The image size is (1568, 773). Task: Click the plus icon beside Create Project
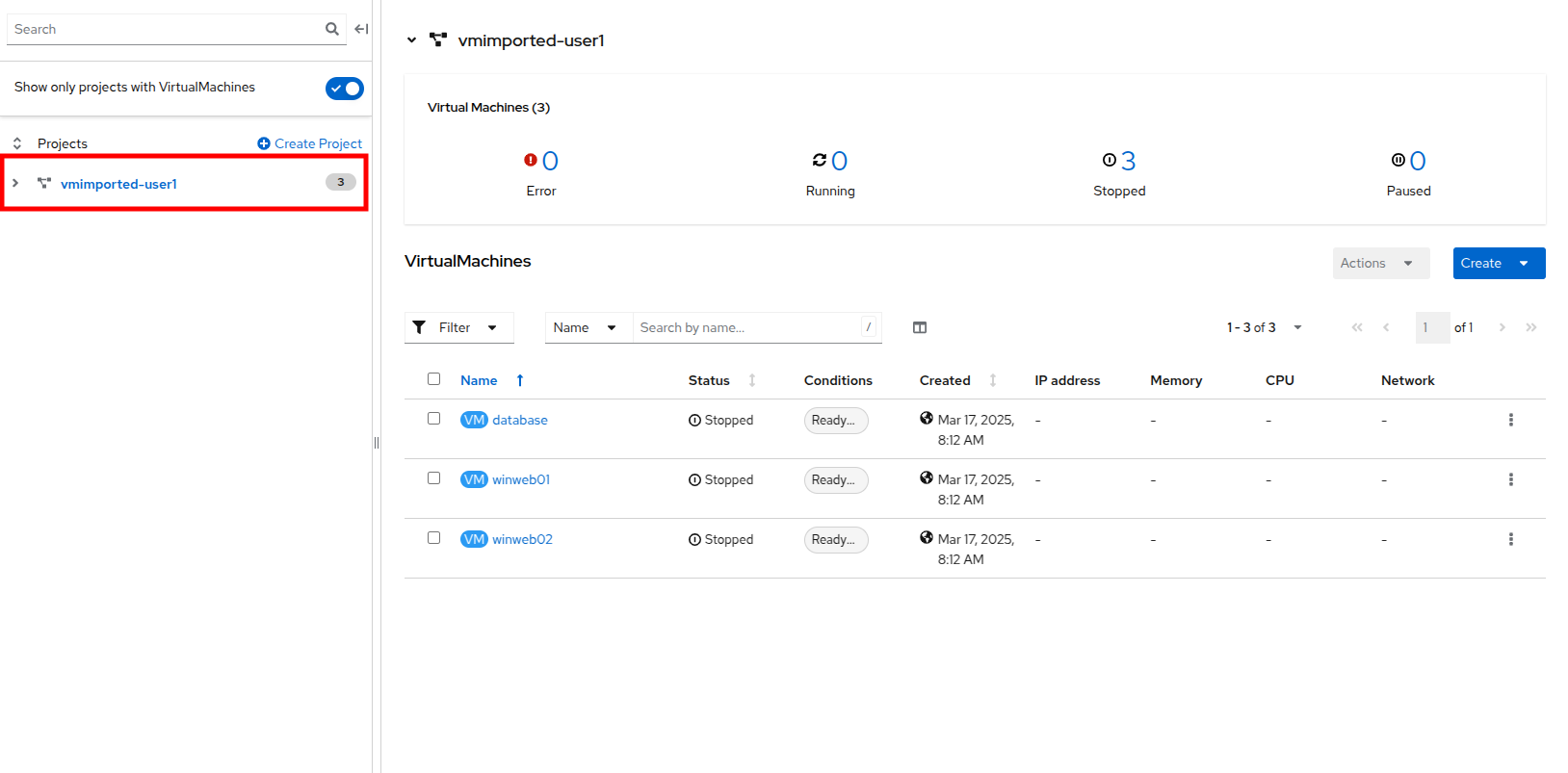point(264,143)
